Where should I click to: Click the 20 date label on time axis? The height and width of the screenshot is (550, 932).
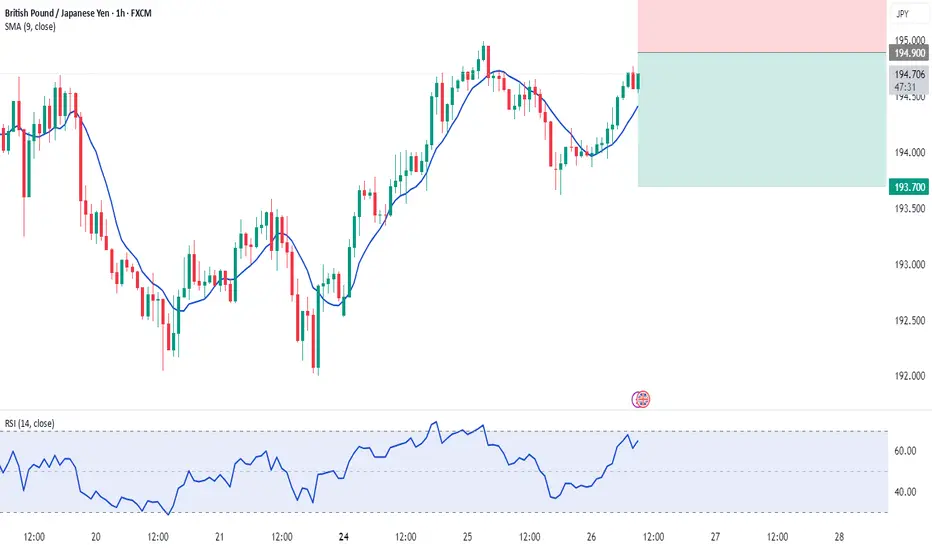coord(96,537)
